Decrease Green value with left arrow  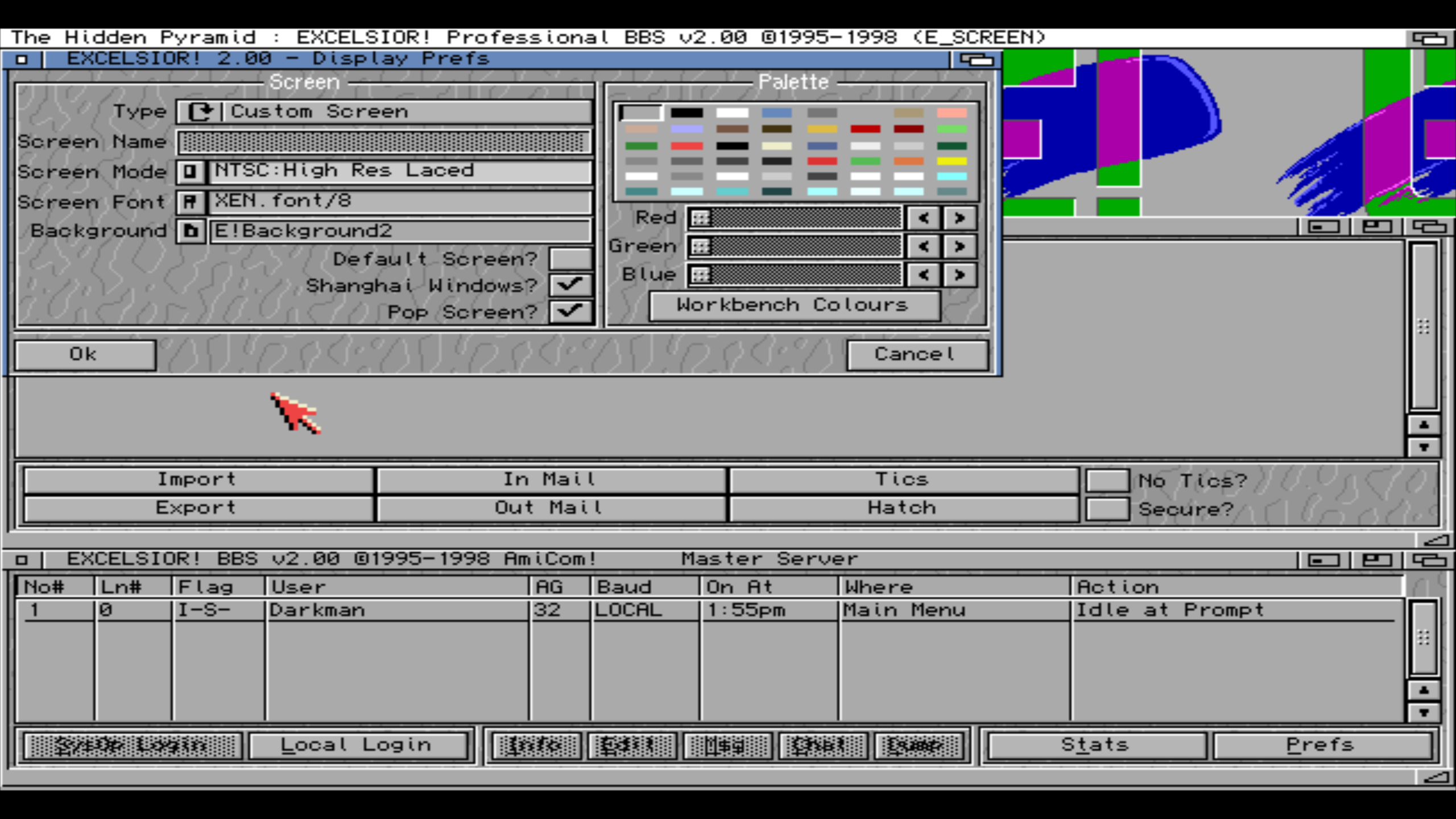(923, 246)
